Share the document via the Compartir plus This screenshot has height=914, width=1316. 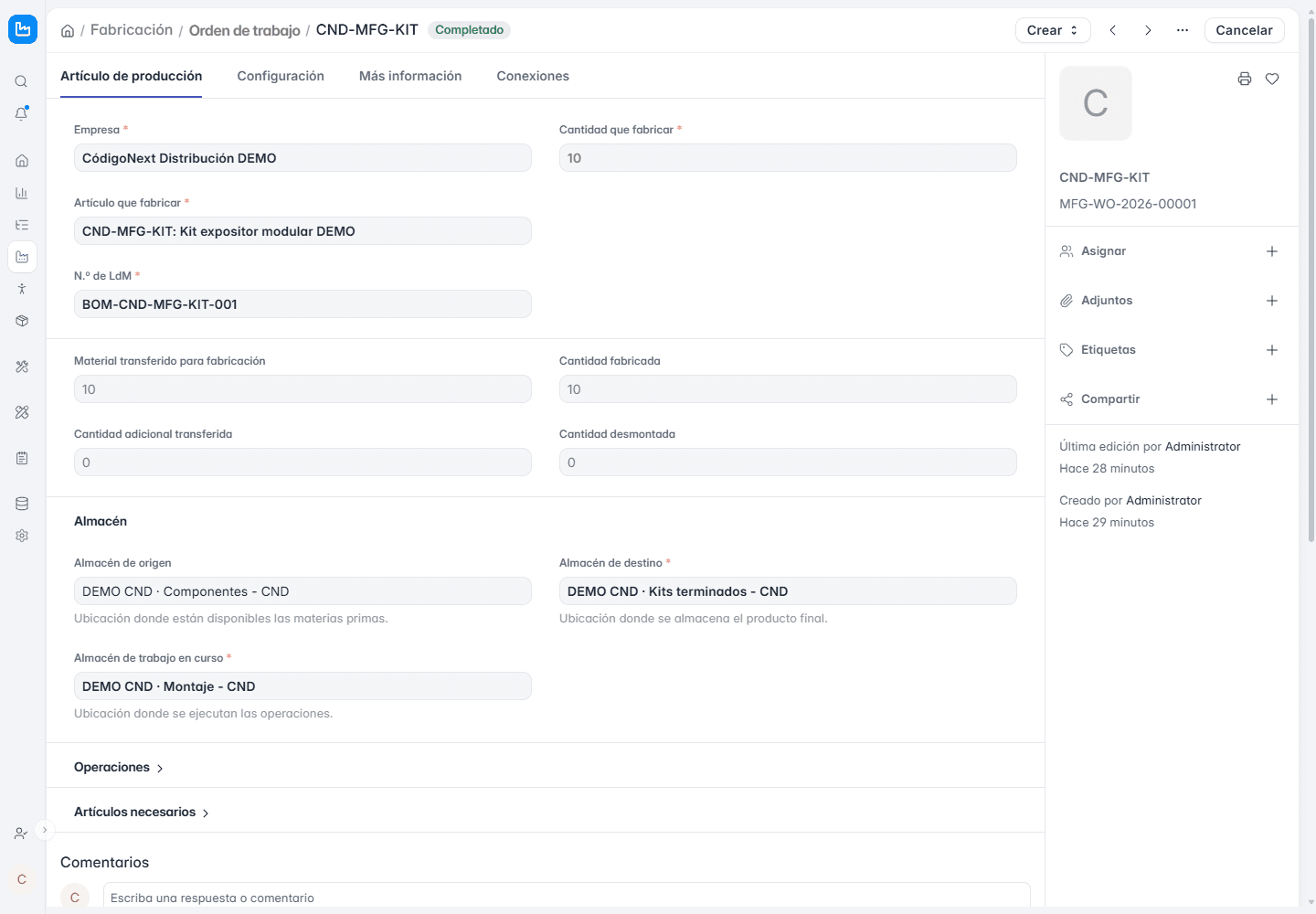point(1272,399)
